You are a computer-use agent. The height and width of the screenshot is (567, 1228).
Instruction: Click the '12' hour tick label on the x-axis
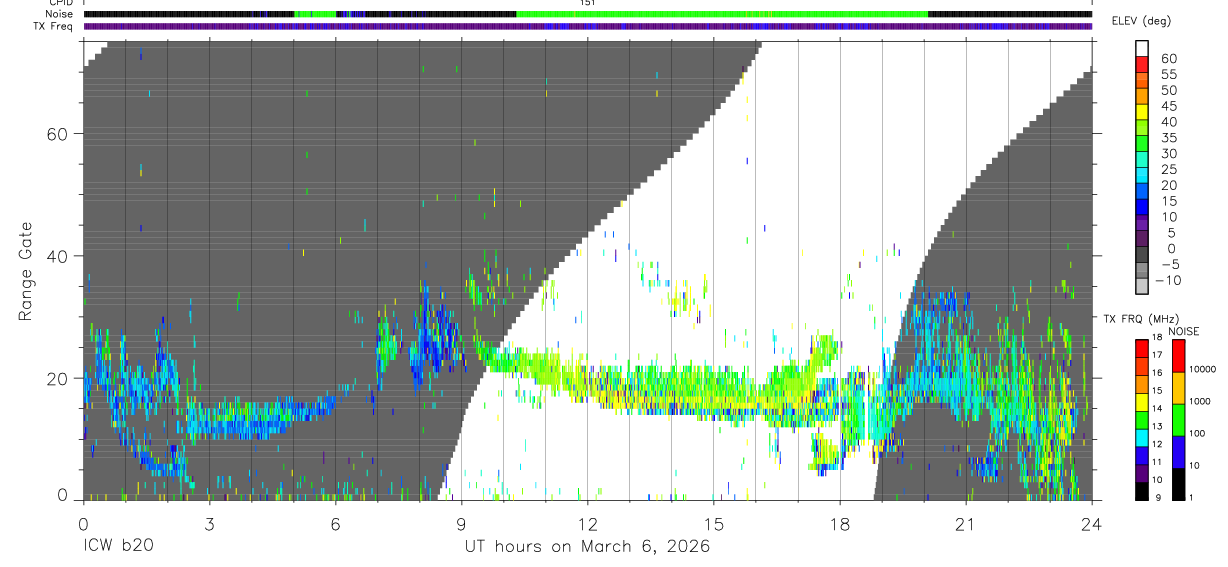pos(587,524)
